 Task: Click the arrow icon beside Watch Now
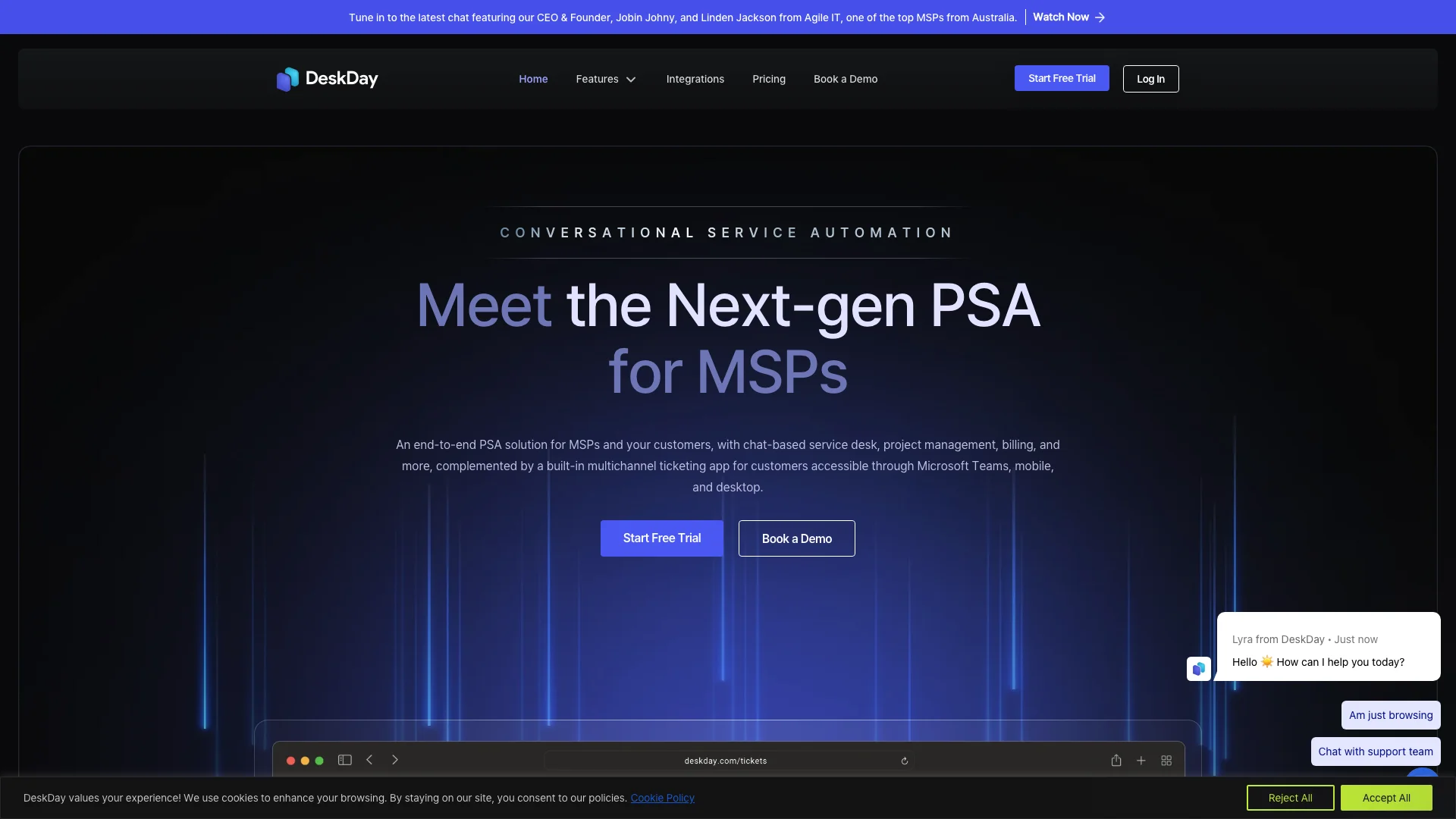coord(1100,17)
